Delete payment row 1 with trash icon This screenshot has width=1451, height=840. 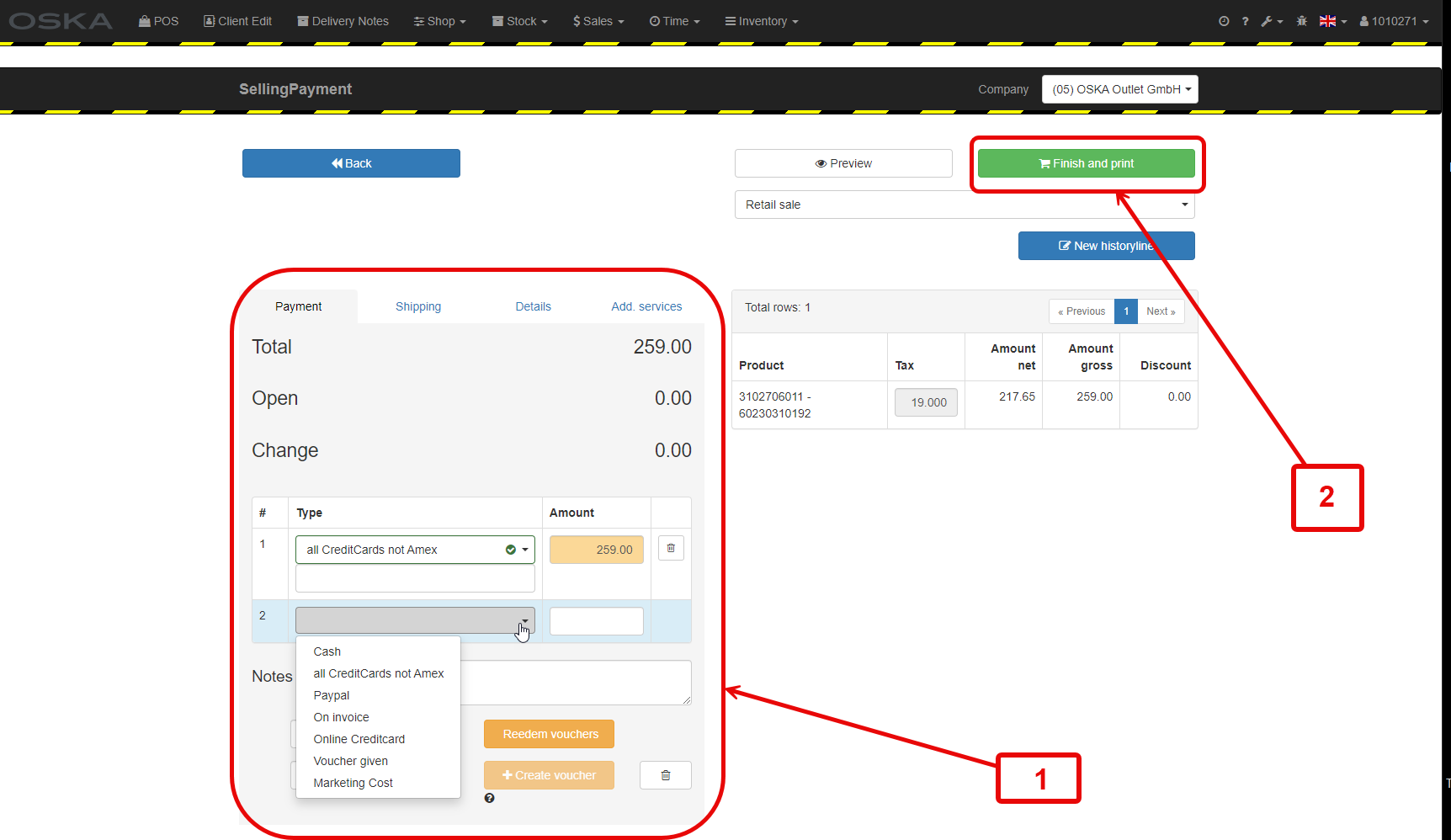(671, 548)
